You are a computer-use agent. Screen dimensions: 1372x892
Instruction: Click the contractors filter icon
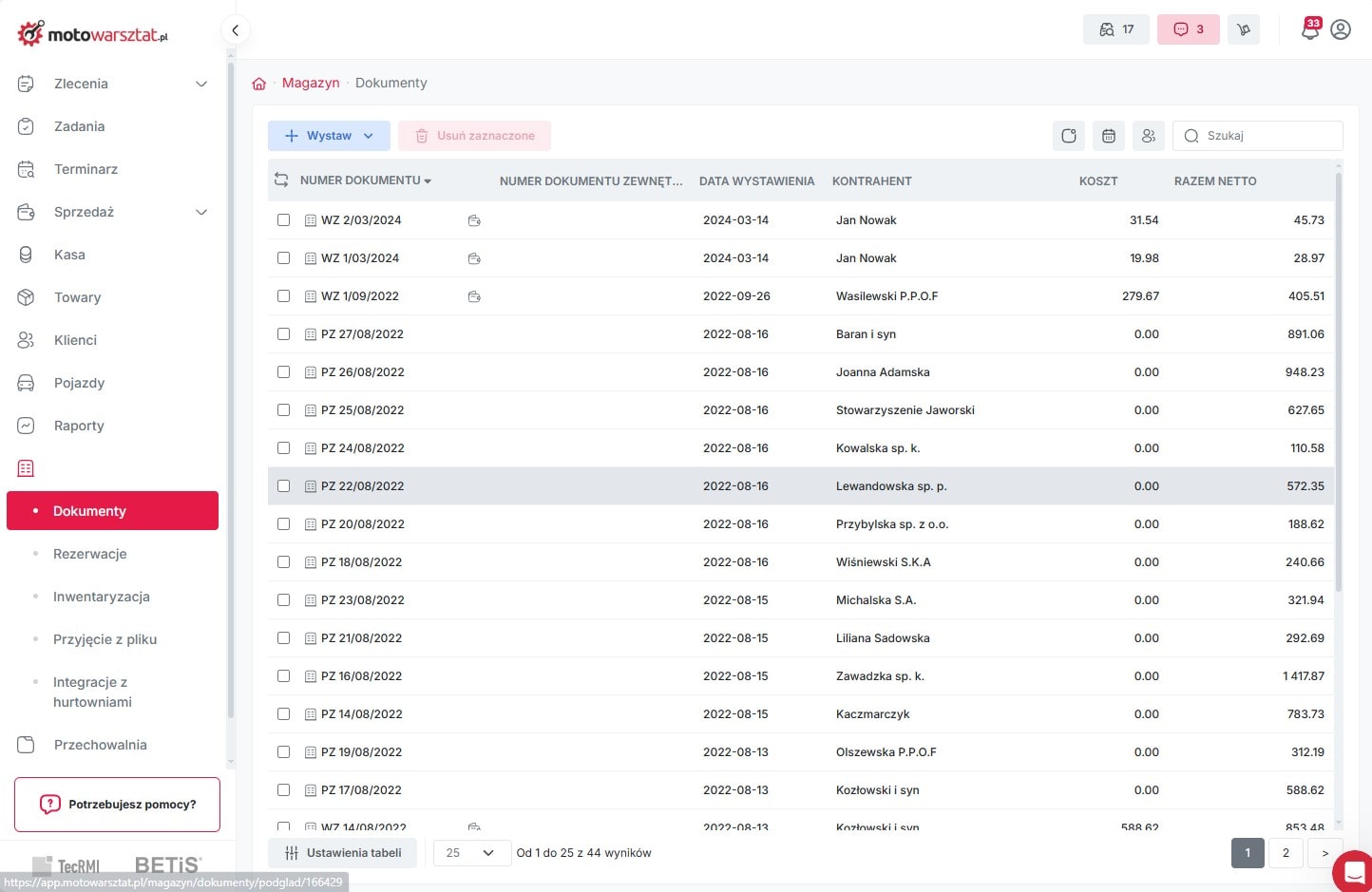pyautogui.click(x=1149, y=136)
